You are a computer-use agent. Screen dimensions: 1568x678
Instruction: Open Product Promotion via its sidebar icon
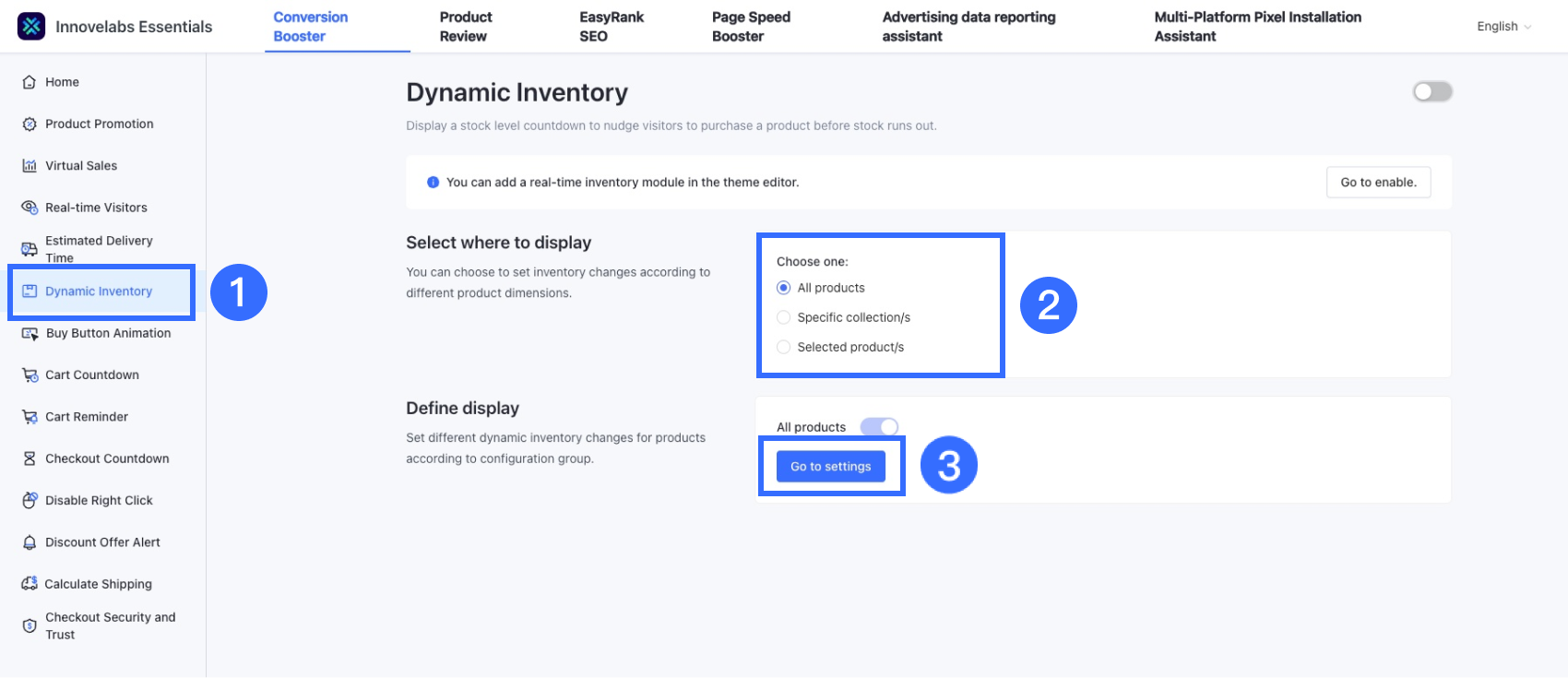[30, 125]
